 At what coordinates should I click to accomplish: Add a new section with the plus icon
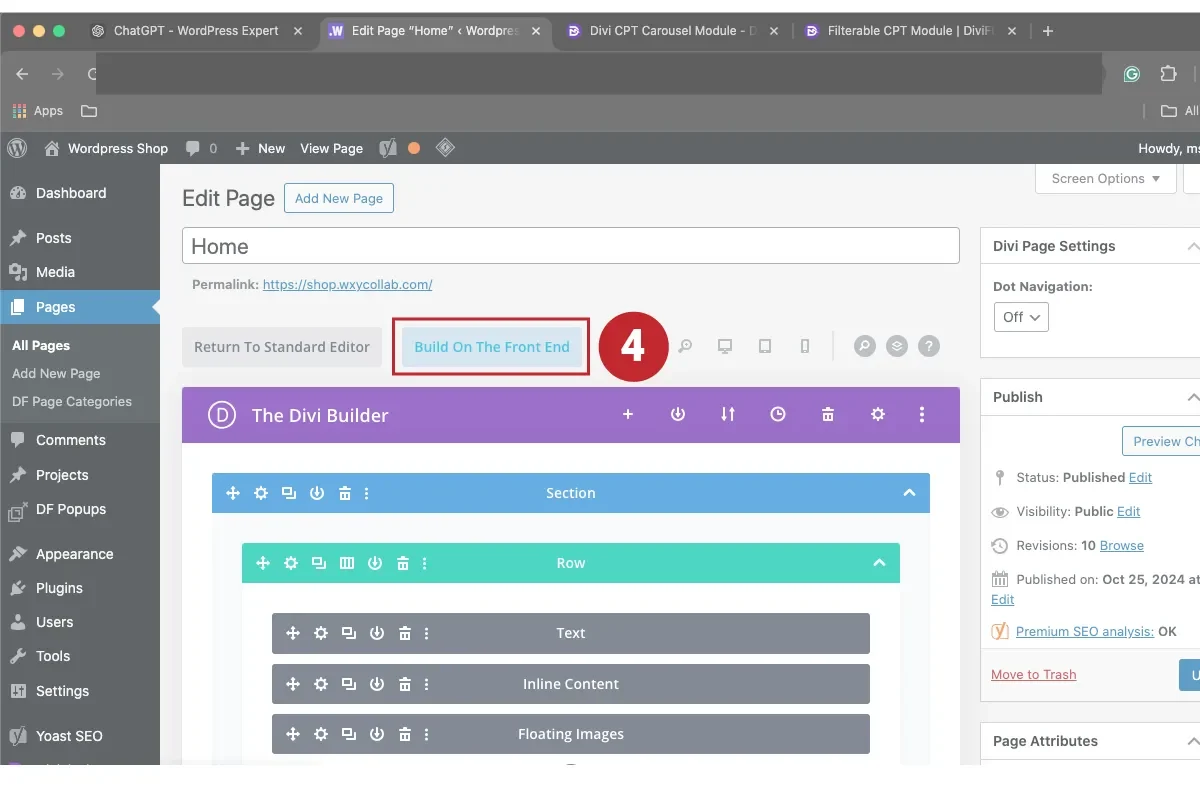pos(628,414)
